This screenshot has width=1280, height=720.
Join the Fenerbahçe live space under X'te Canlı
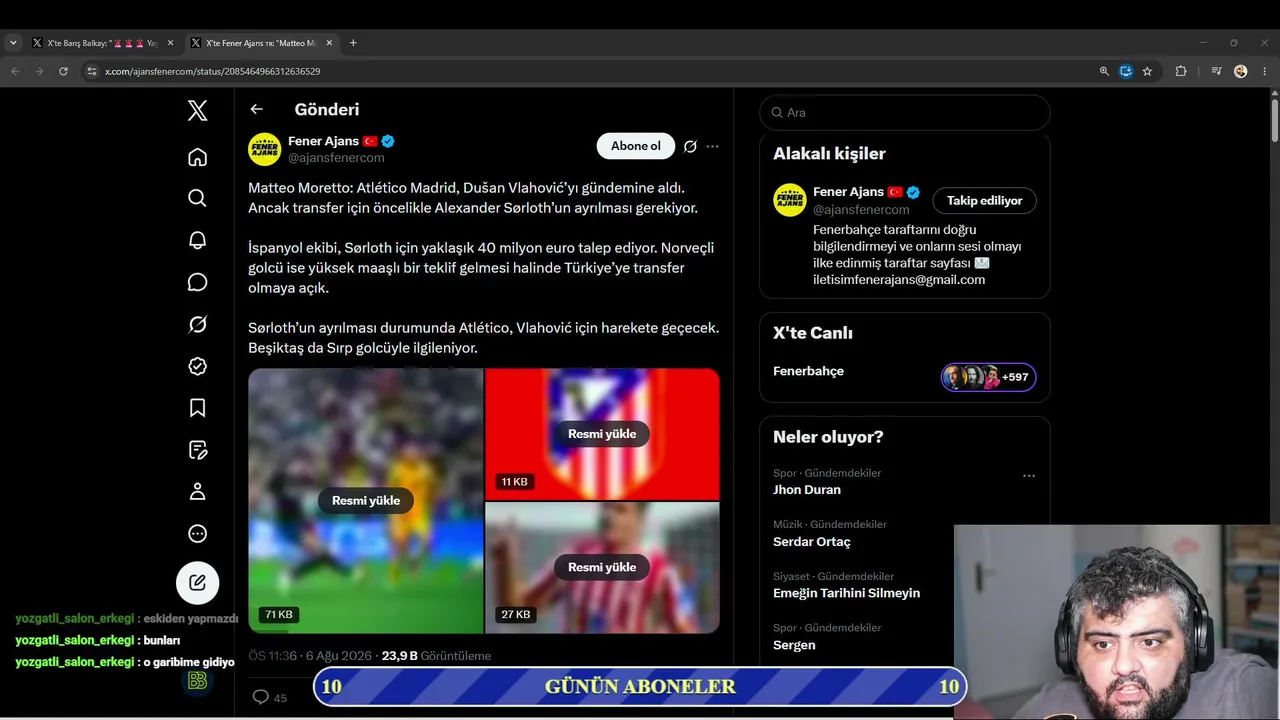pyautogui.click(x=809, y=371)
